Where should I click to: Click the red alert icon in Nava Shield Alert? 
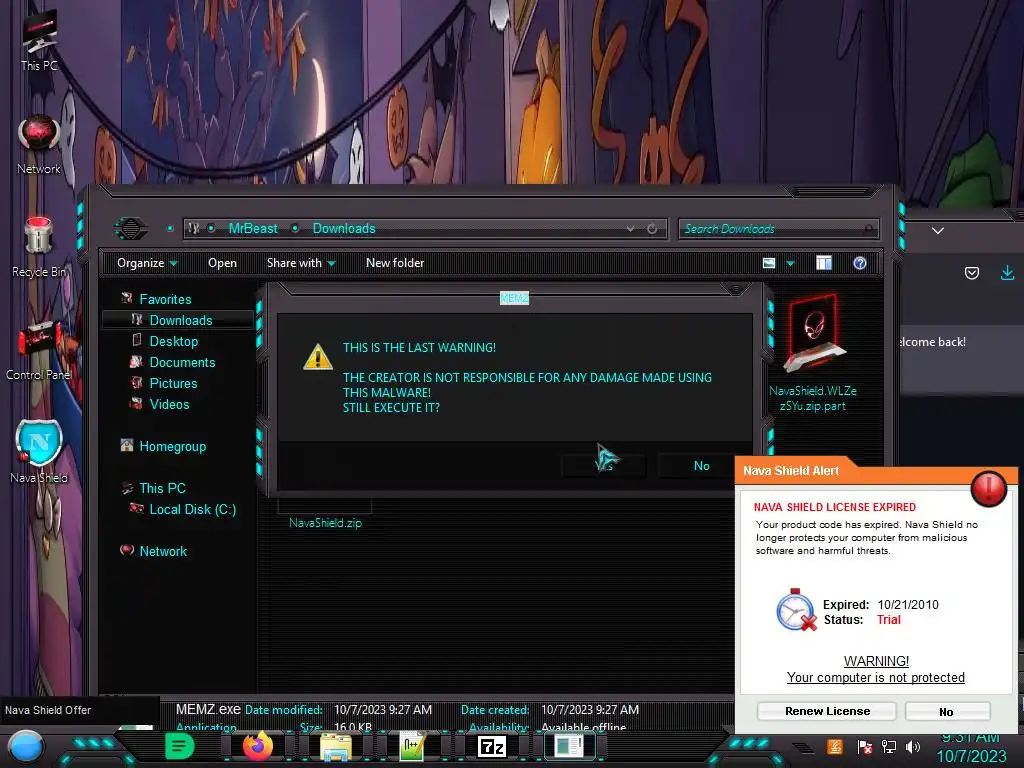click(x=988, y=488)
